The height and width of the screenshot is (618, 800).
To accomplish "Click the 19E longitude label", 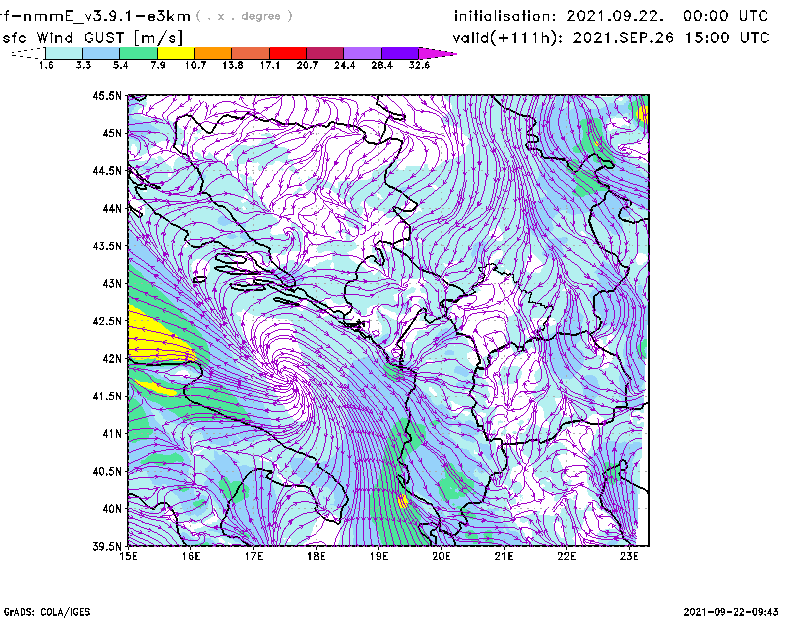I will click(379, 556).
